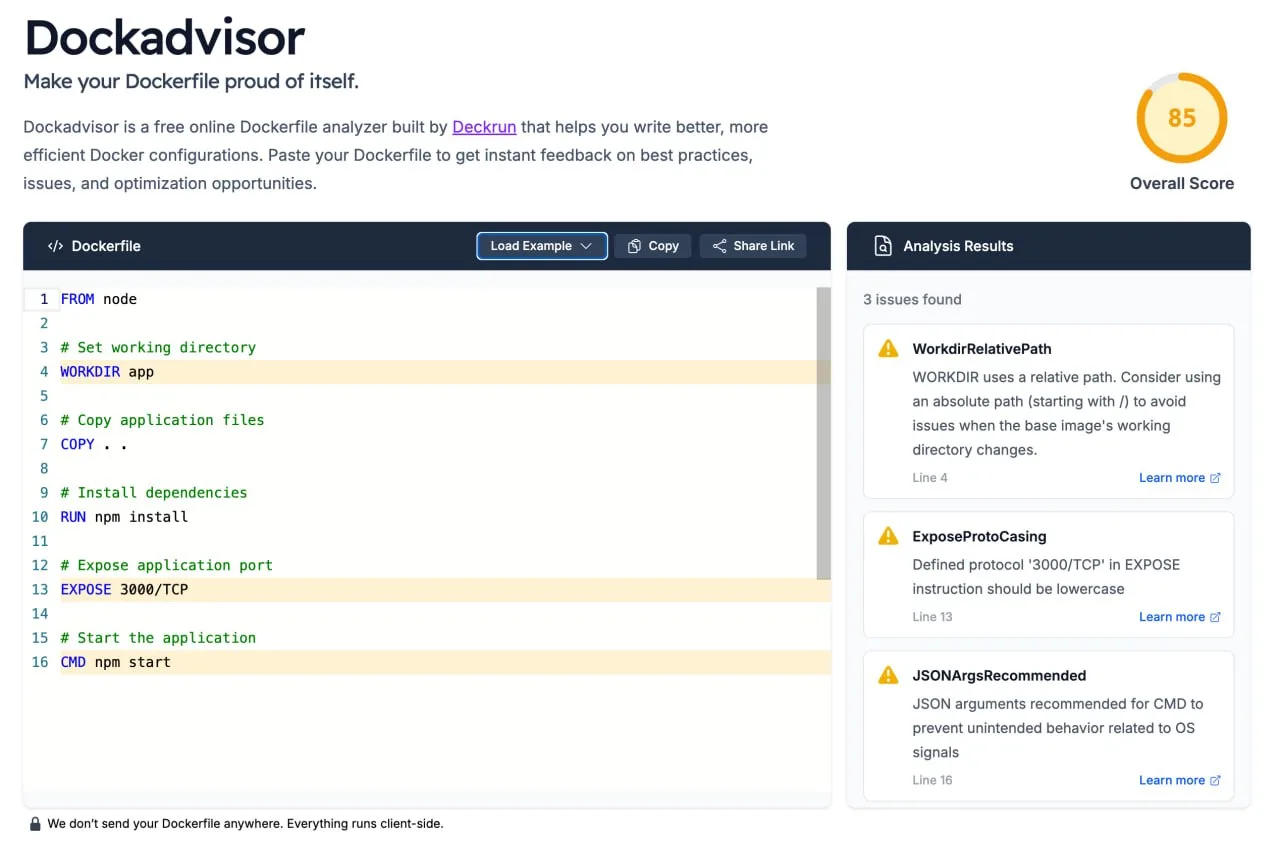Click the # Copy application files comment
The width and height of the screenshot is (1280, 850).
coord(162,420)
